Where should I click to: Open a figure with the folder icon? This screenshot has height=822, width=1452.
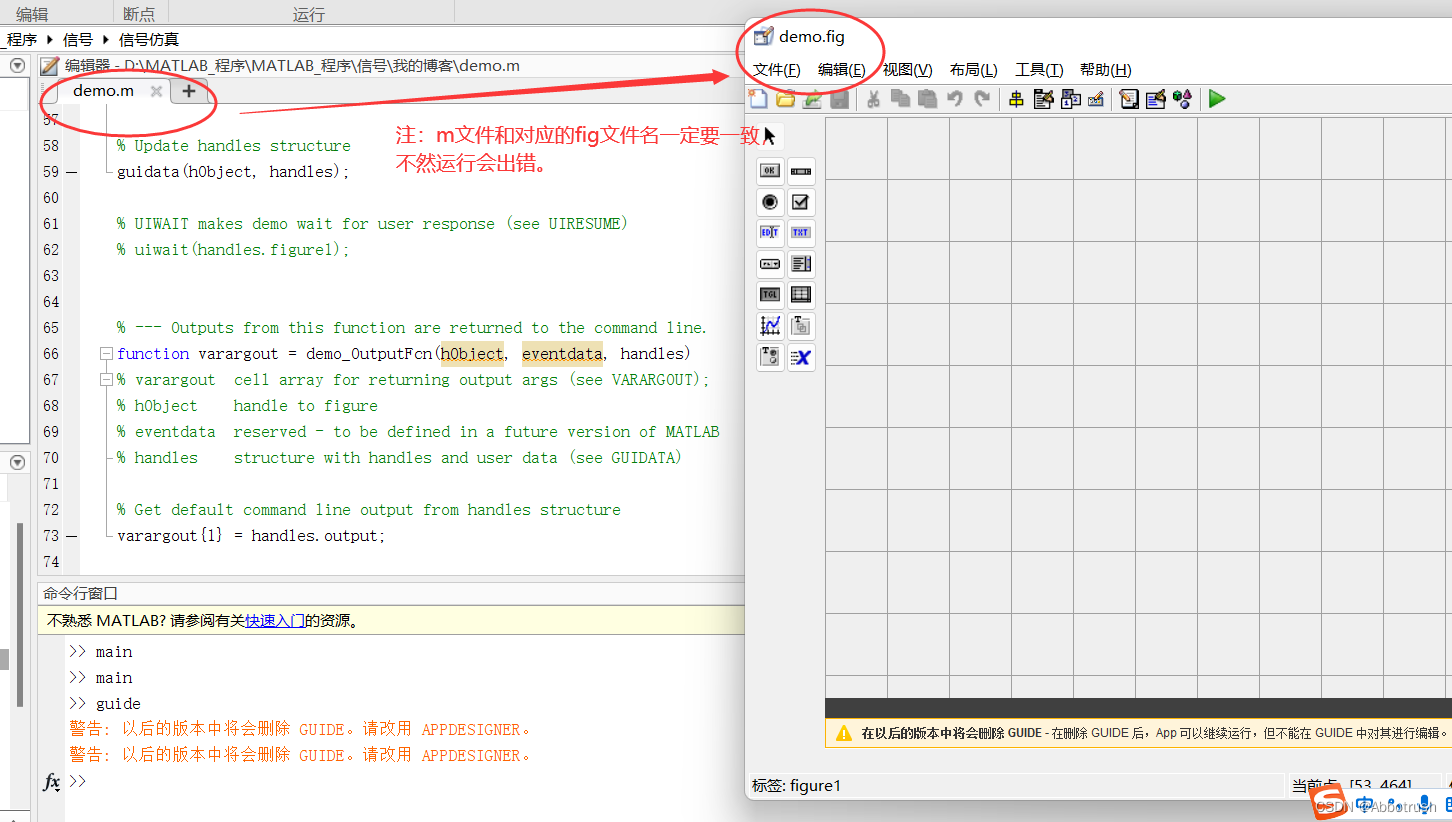point(786,98)
